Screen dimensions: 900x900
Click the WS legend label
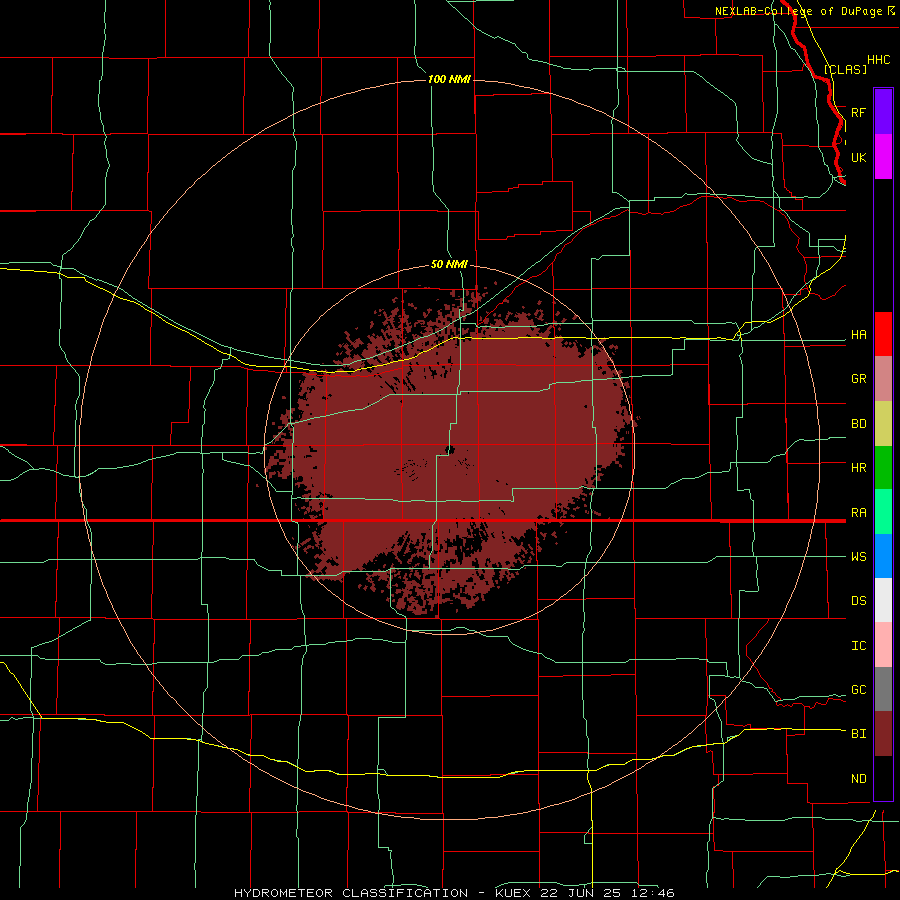pos(858,556)
